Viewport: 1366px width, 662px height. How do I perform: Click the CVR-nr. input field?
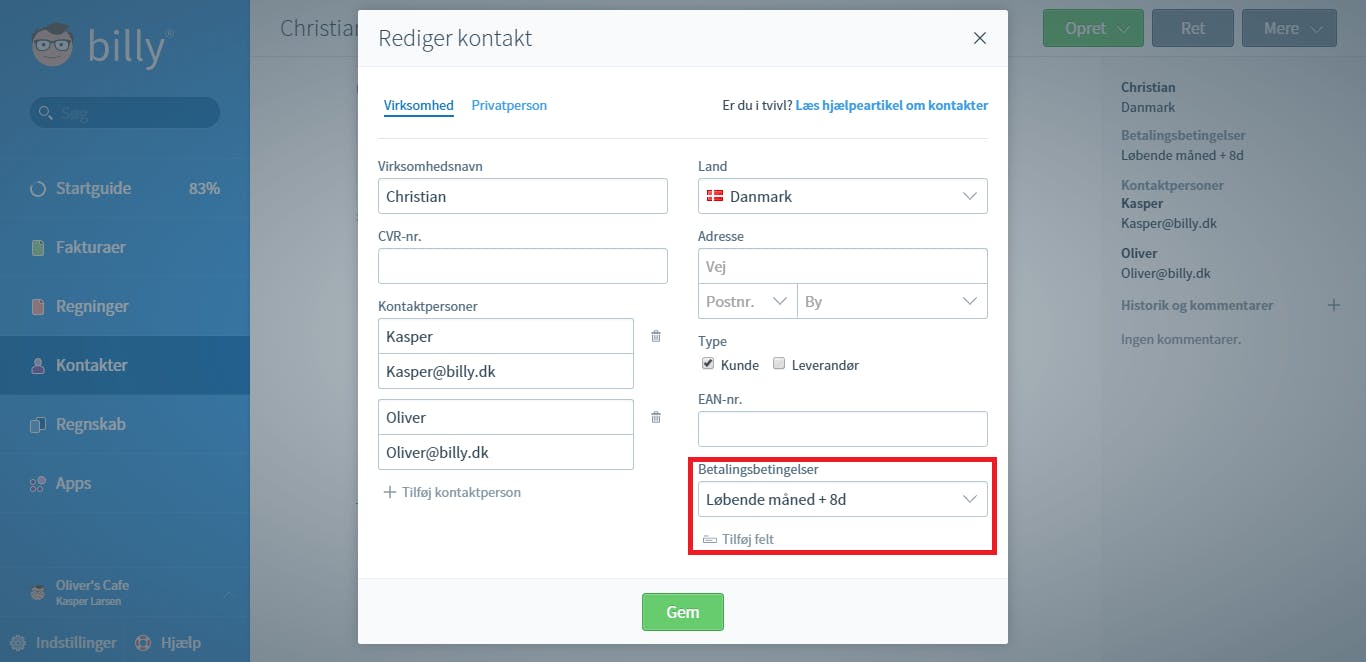point(523,266)
